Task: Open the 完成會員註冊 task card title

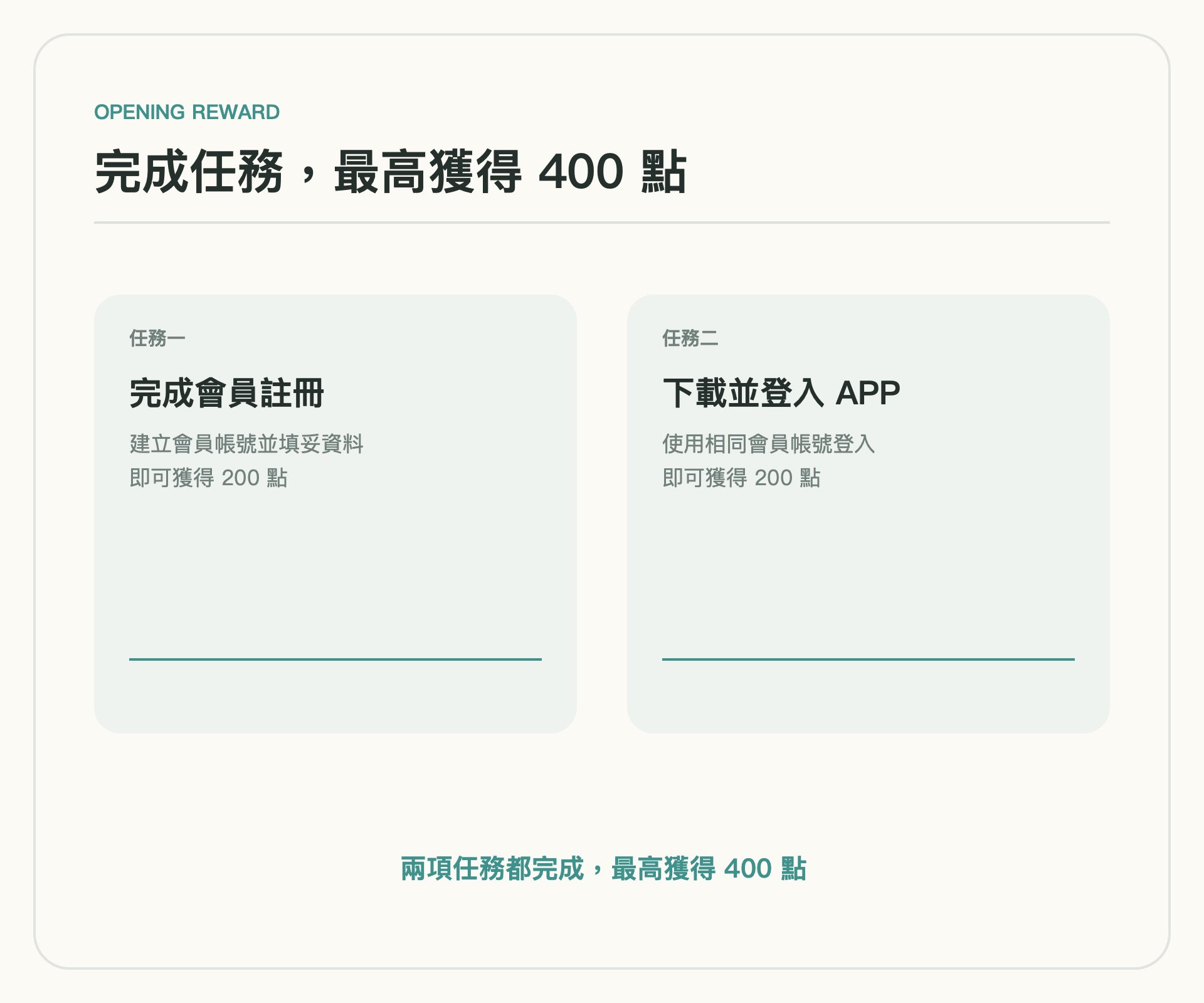Action: click(x=226, y=393)
